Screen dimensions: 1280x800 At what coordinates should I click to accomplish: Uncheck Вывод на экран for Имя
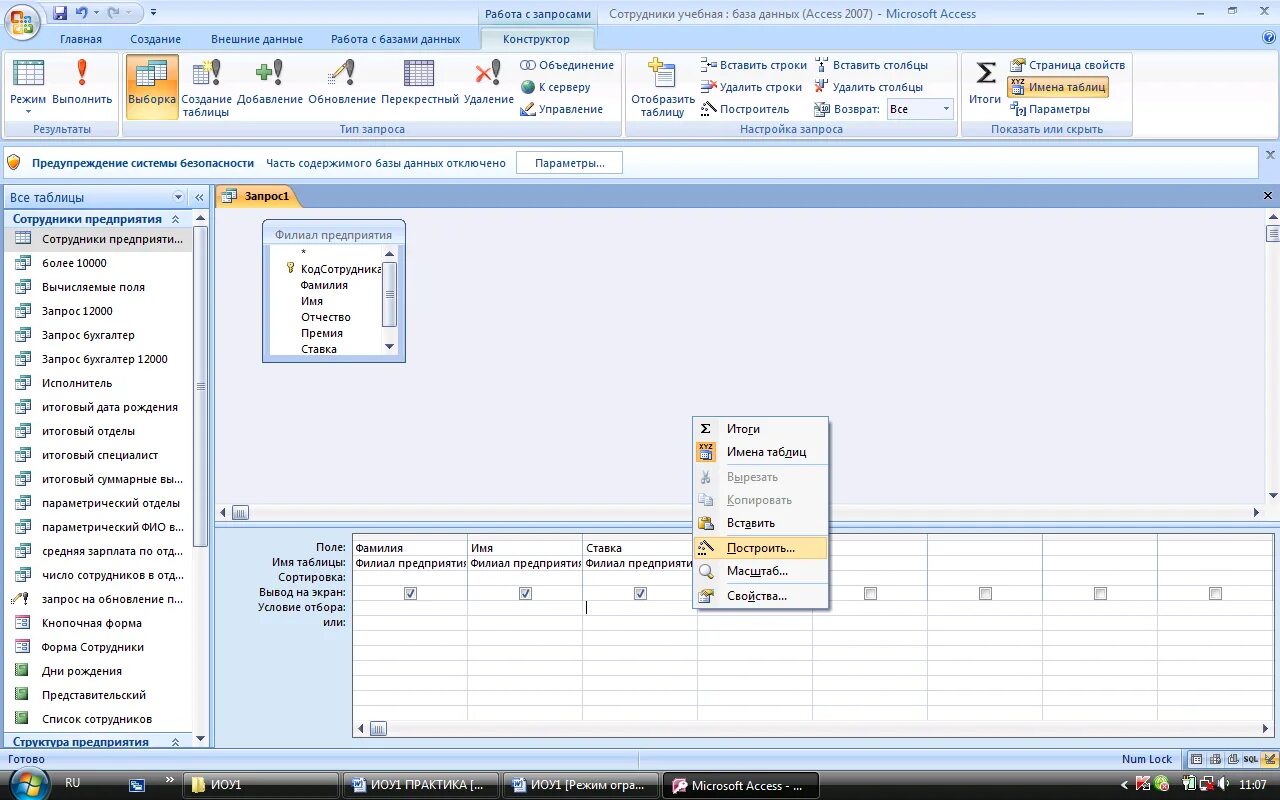tap(525, 593)
